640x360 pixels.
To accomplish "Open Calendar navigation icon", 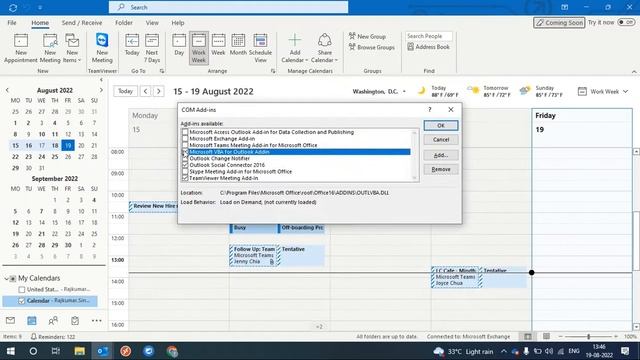I will point(32,320).
